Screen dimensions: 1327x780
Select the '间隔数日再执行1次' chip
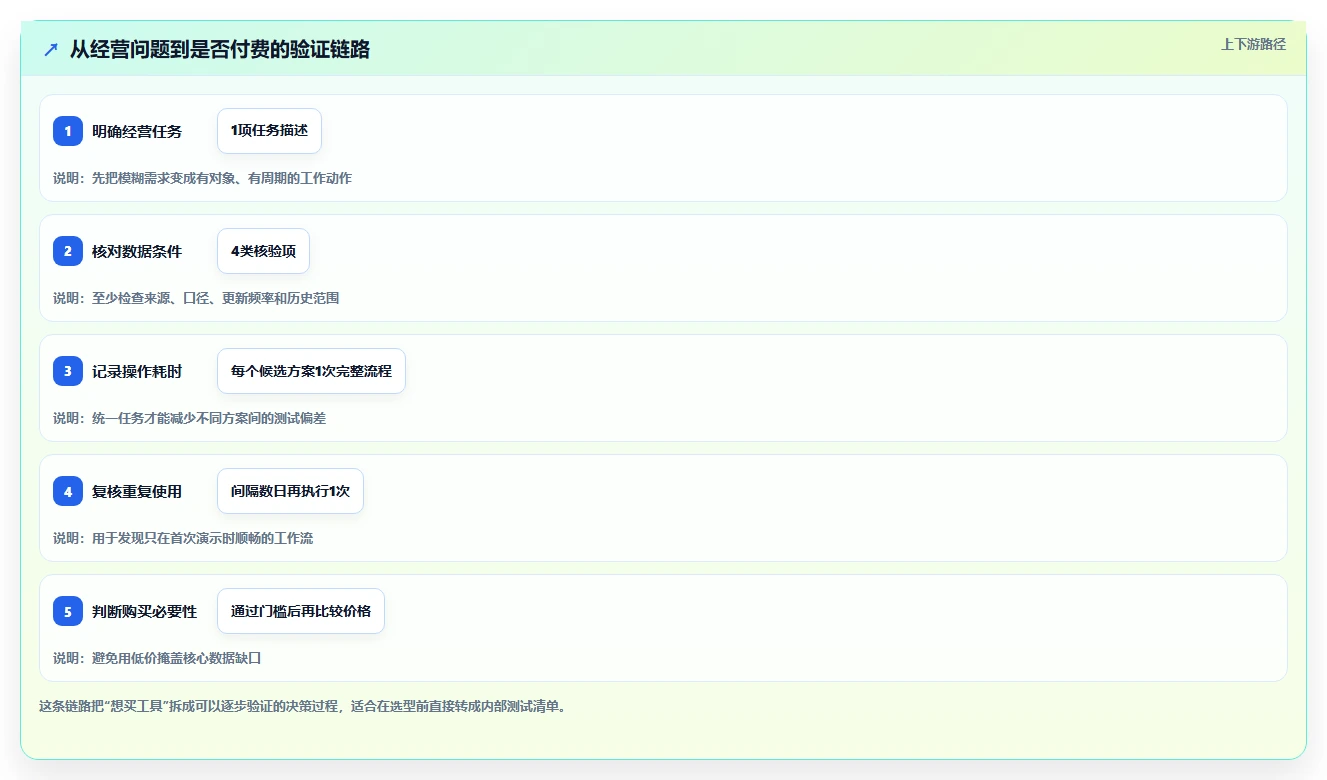click(290, 491)
